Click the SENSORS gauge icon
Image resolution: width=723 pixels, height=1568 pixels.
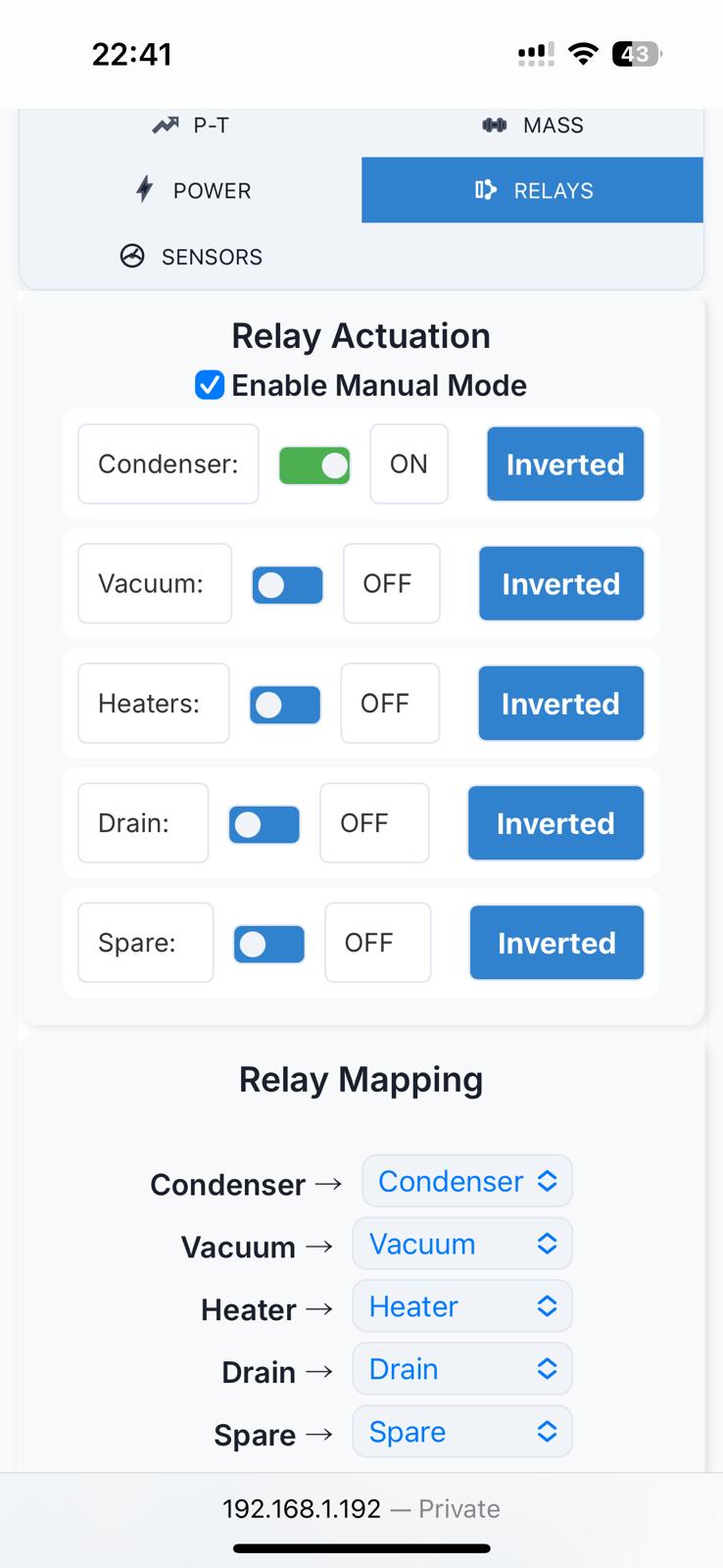pyautogui.click(x=130, y=256)
